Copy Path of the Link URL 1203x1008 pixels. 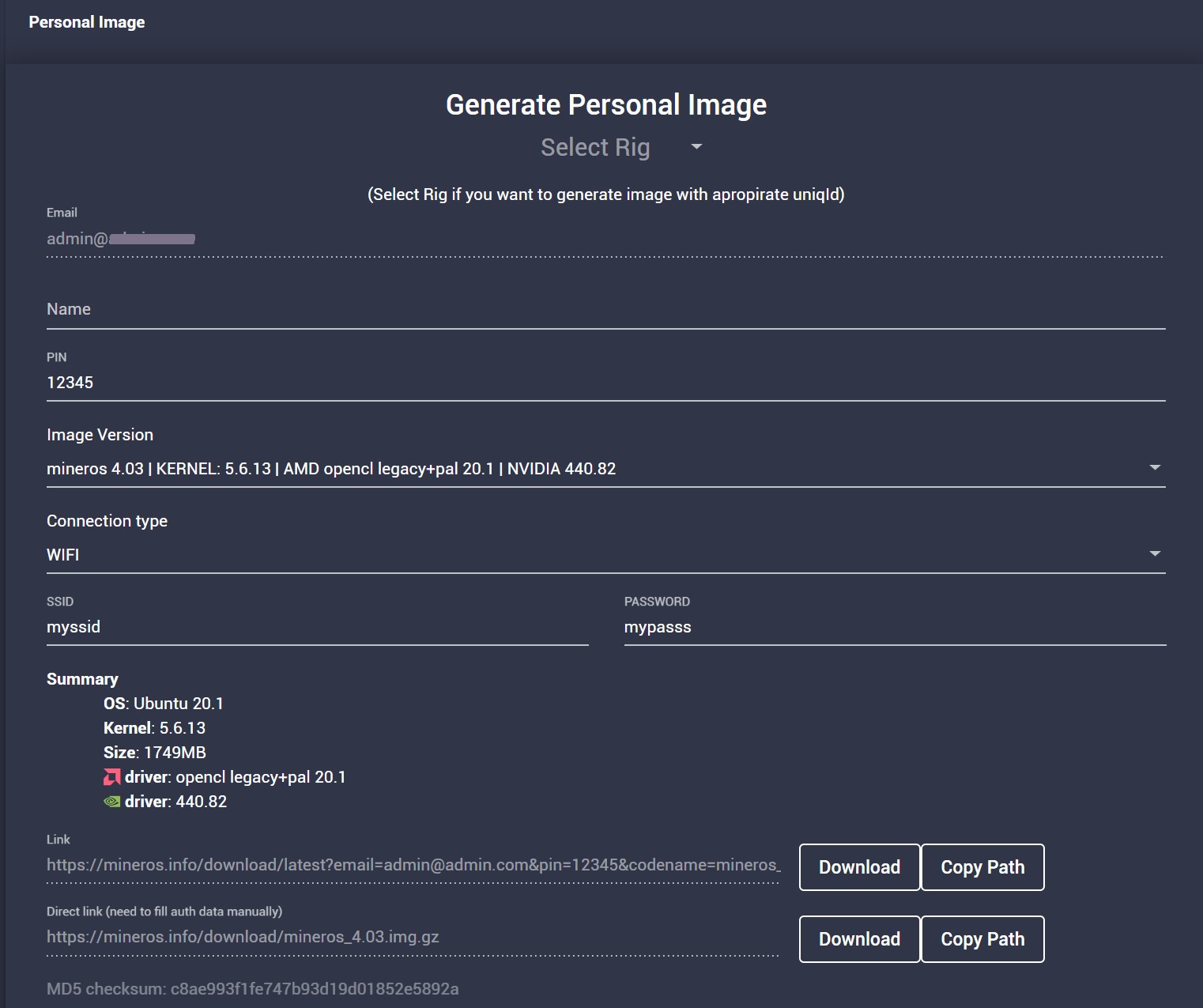click(982, 867)
